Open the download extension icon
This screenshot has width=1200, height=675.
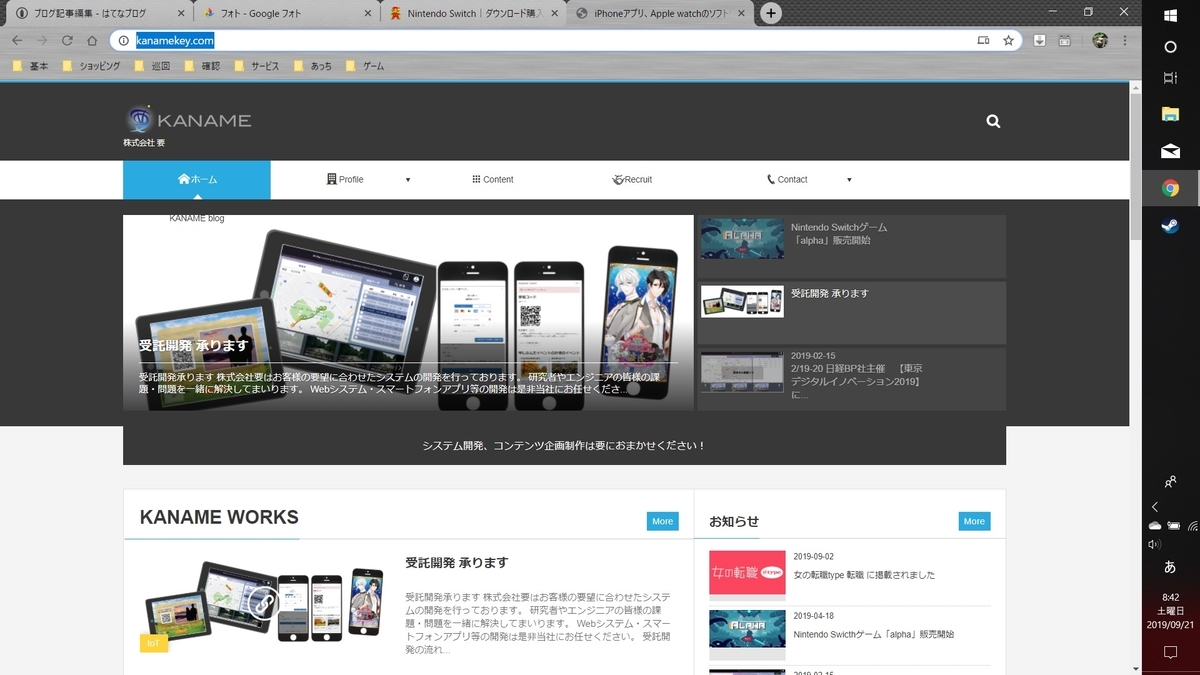pos(1040,40)
